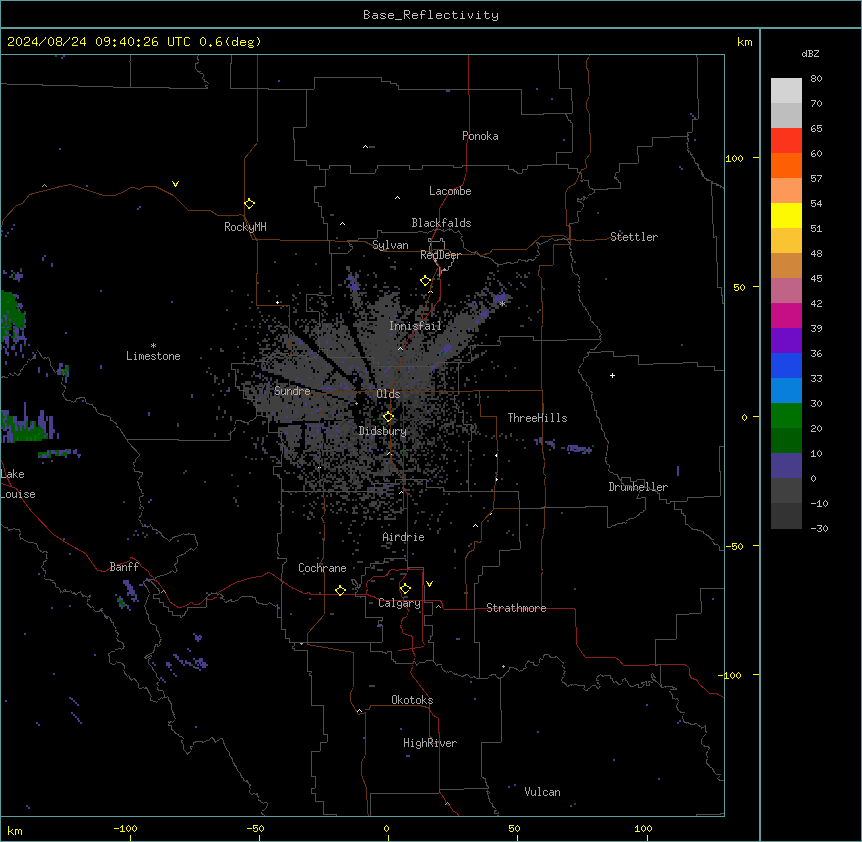862x842 pixels.
Task: Pick the red 65–60 dBZ swatch
Action: click(x=786, y=141)
